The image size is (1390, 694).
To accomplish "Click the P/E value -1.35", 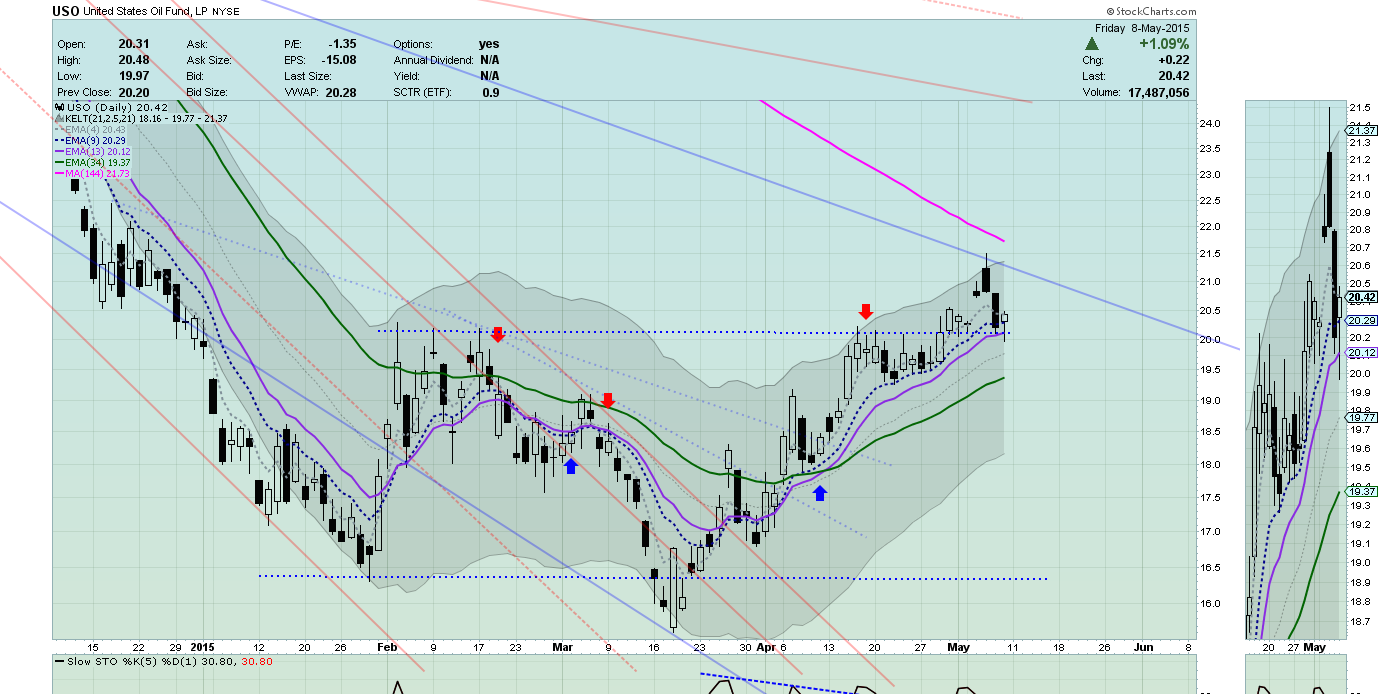I will (343, 44).
